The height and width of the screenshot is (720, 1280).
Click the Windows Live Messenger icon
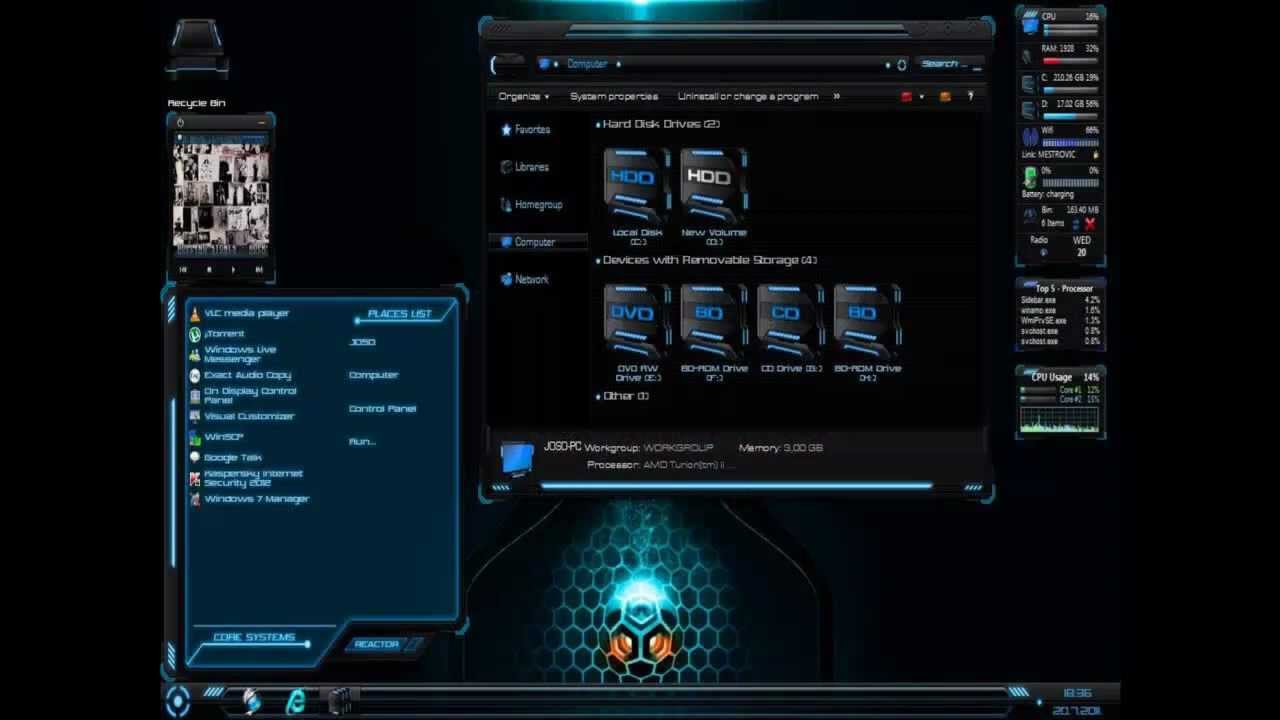click(x=195, y=354)
